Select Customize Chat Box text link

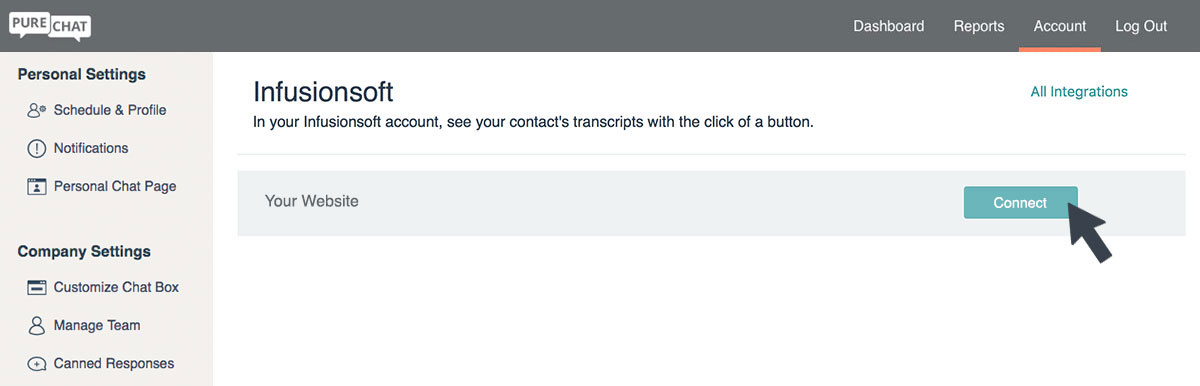116,287
